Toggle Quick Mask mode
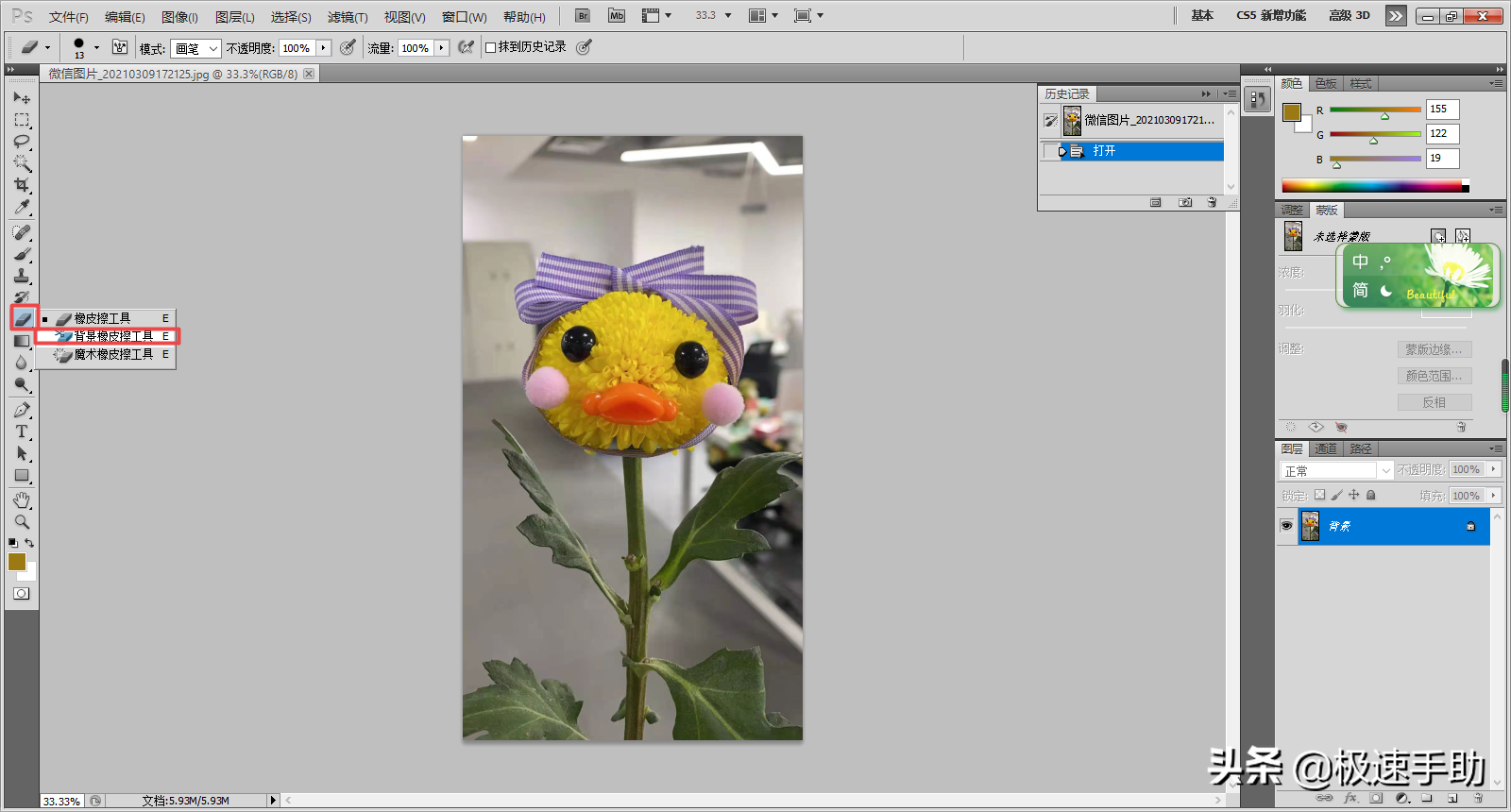The height and width of the screenshot is (812, 1511). [x=22, y=594]
